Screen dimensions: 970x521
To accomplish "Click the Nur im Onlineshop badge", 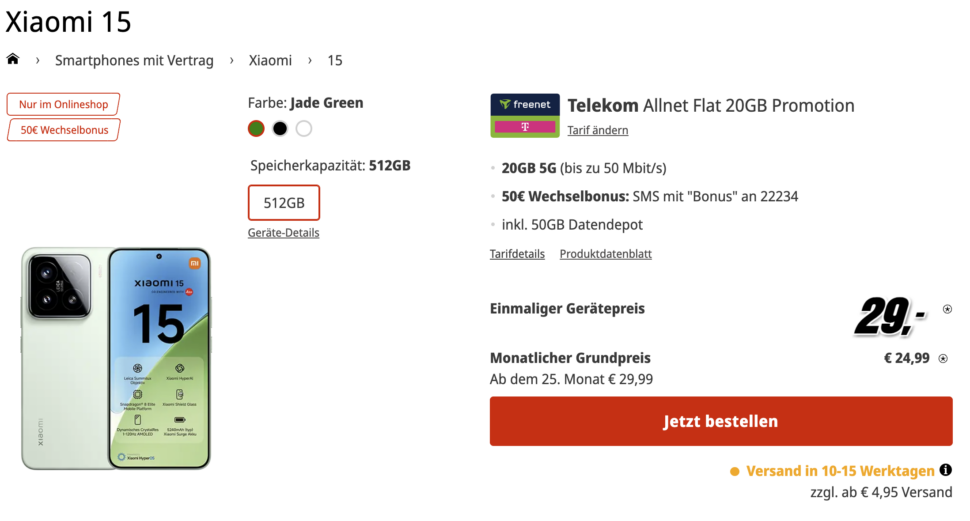I will tap(63, 104).
